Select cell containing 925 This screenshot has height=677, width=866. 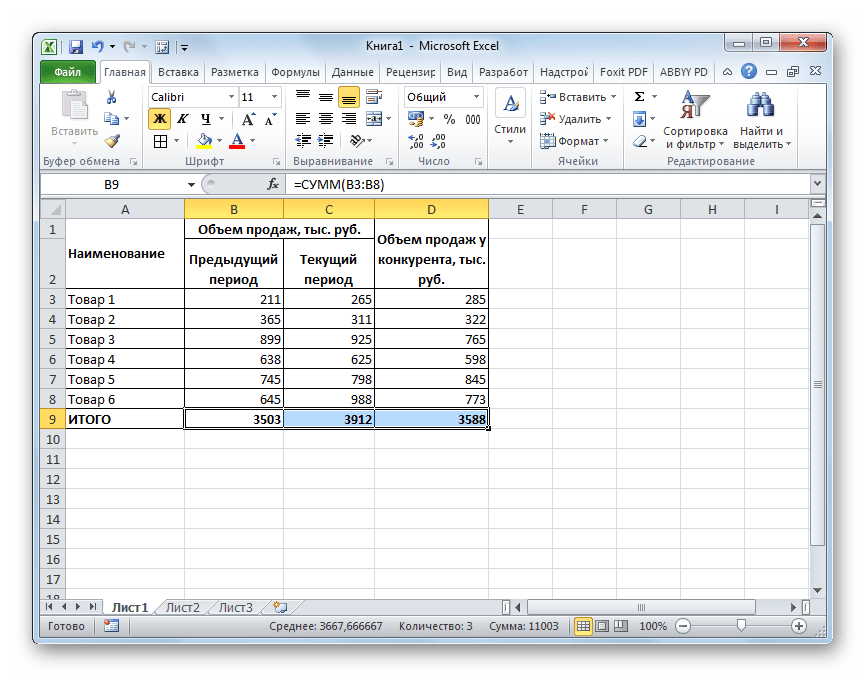[329, 339]
